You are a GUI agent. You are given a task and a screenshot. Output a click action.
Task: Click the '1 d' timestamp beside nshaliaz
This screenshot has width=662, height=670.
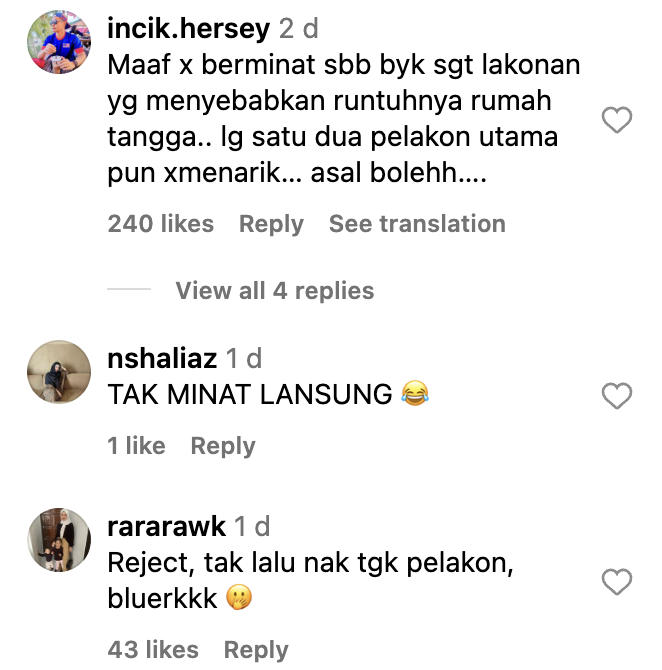(x=244, y=359)
